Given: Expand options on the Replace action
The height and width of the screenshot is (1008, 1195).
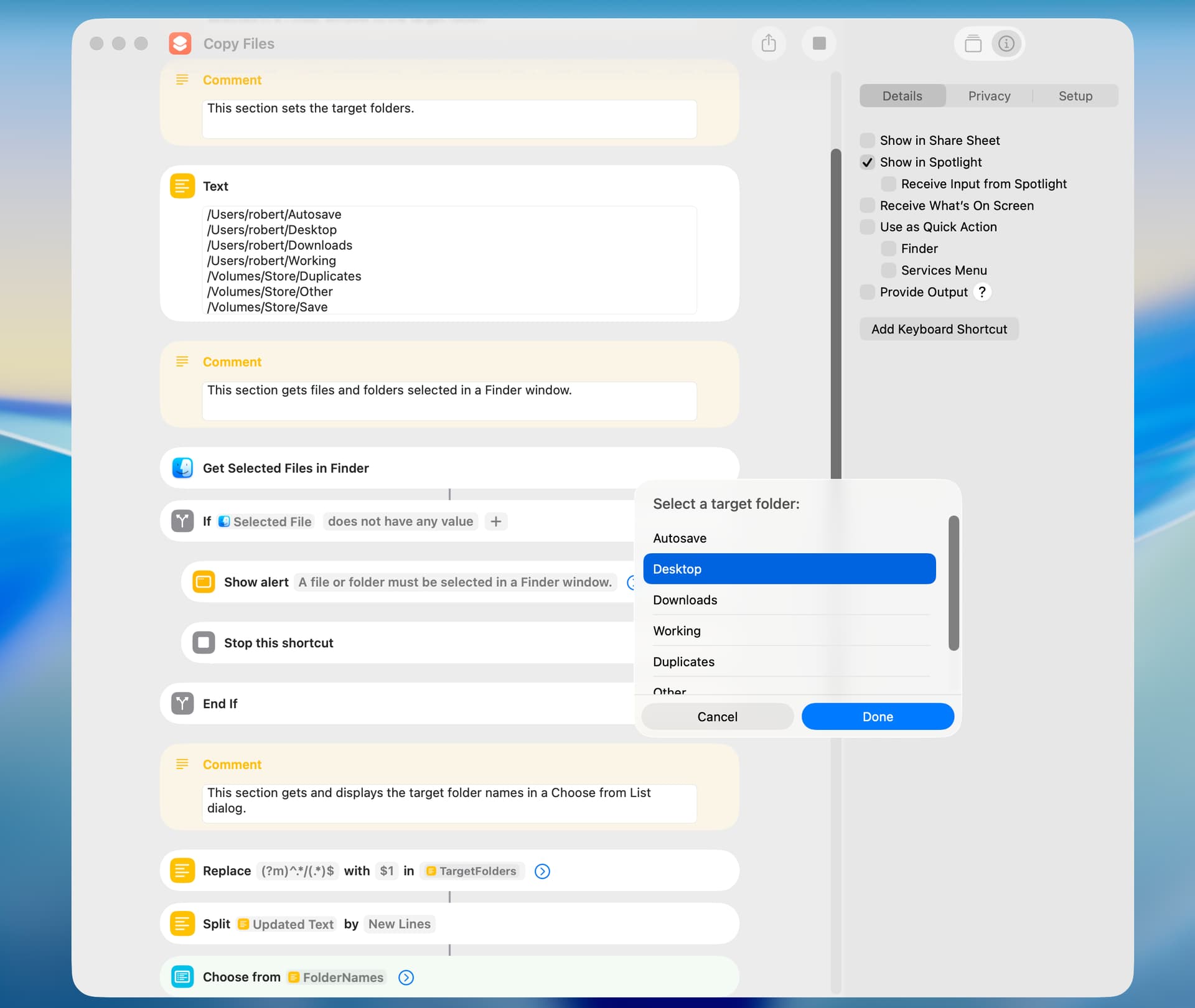Looking at the screenshot, I should 542,871.
